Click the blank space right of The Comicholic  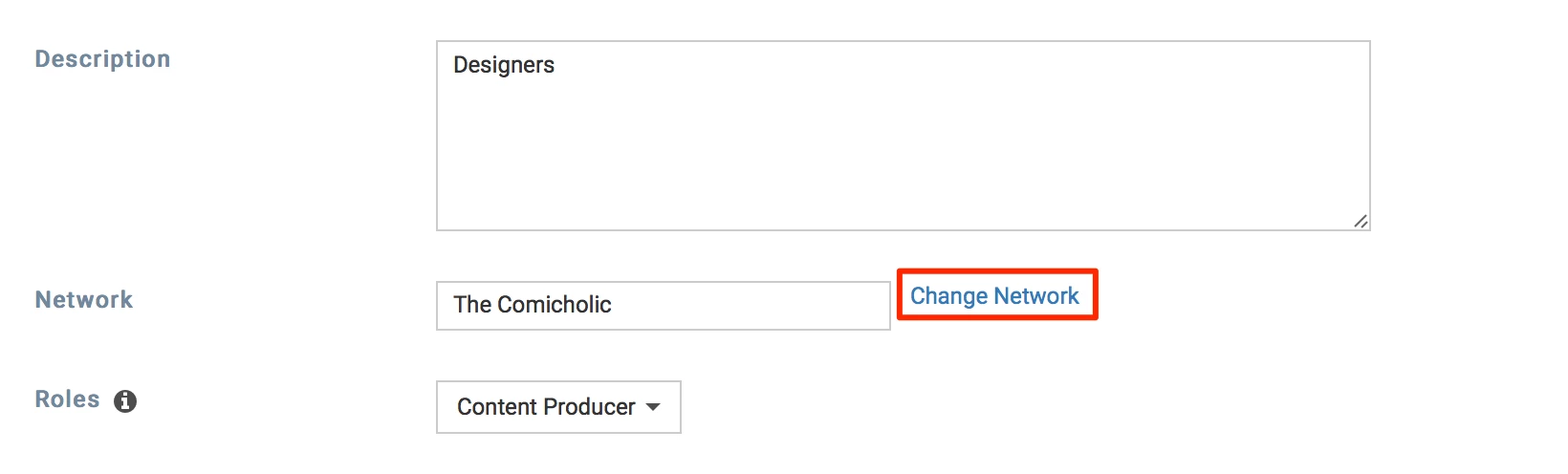pos(755,306)
